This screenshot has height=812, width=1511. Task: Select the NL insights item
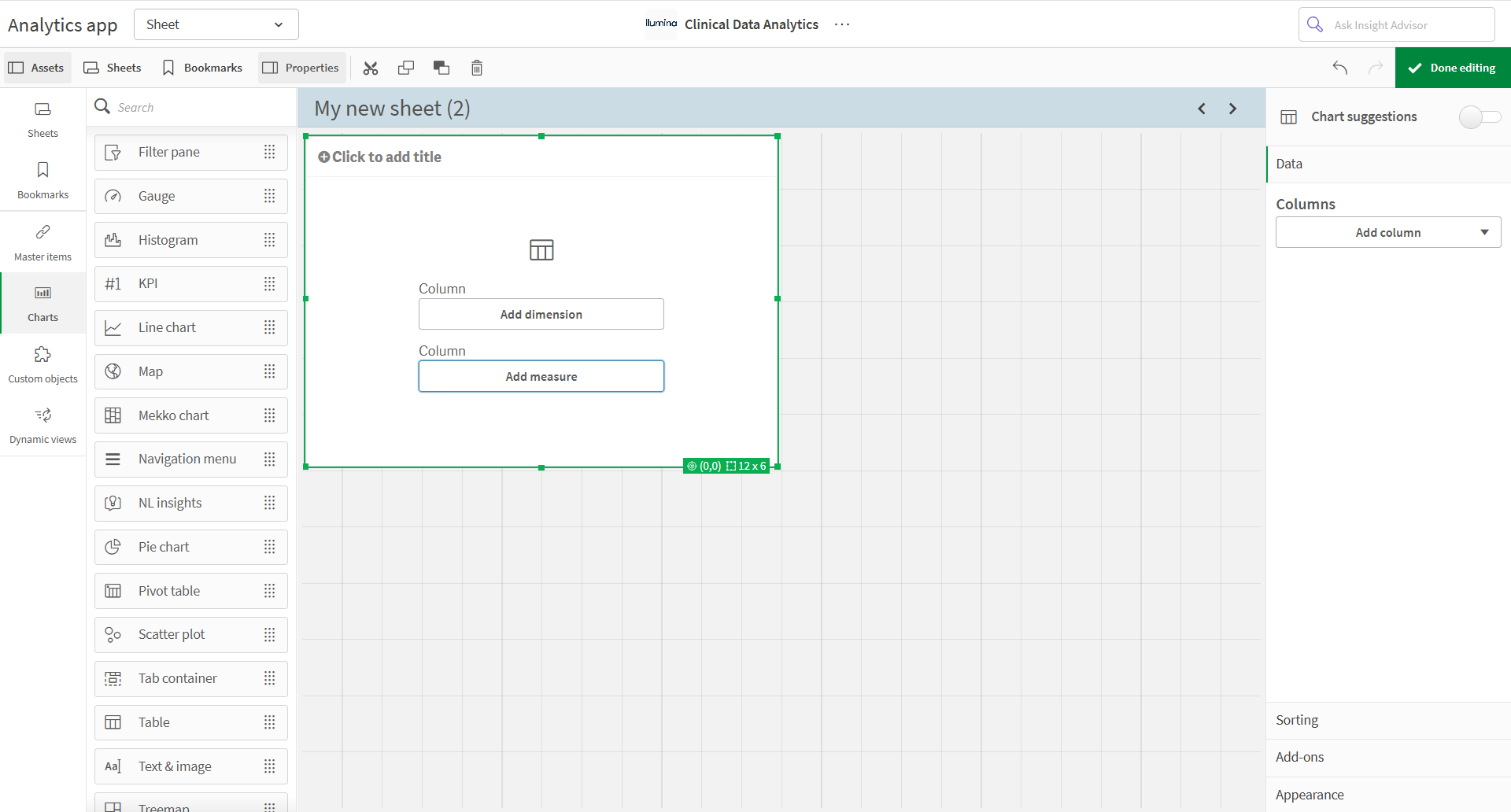point(191,503)
